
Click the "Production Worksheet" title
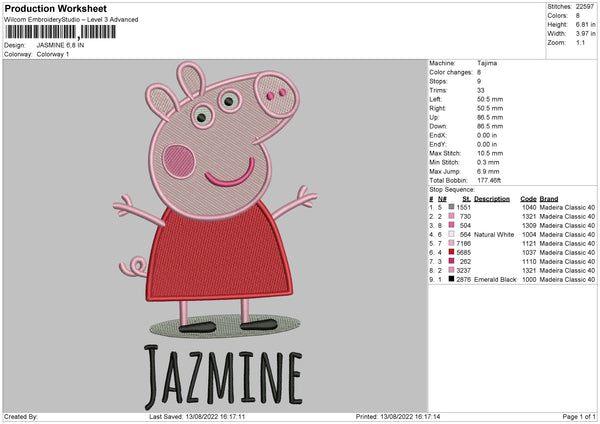point(55,8)
